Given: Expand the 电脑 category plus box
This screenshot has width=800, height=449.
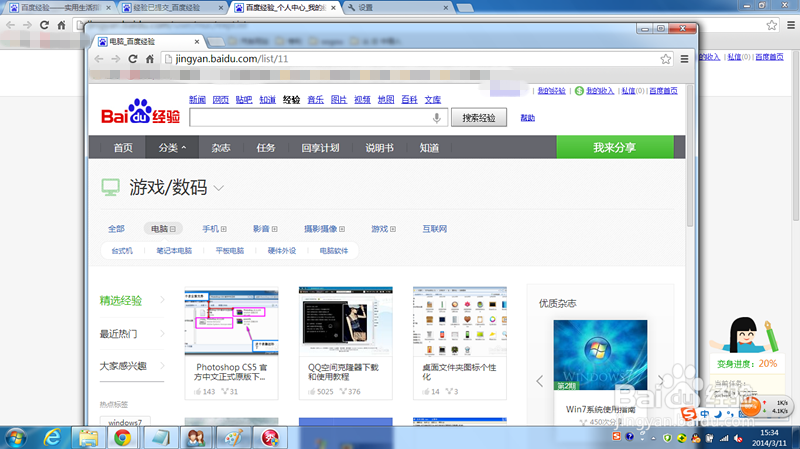Looking at the screenshot, I should (x=173, y=229).
